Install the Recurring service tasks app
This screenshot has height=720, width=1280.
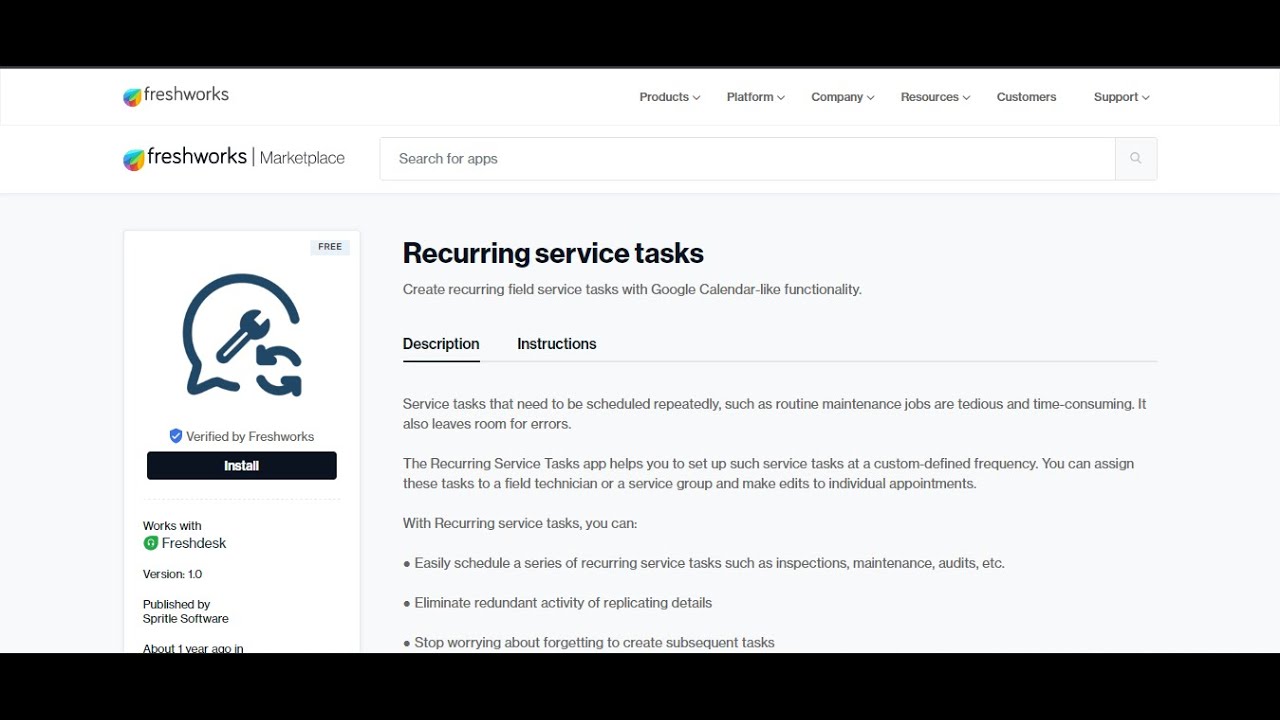(242, 466)
